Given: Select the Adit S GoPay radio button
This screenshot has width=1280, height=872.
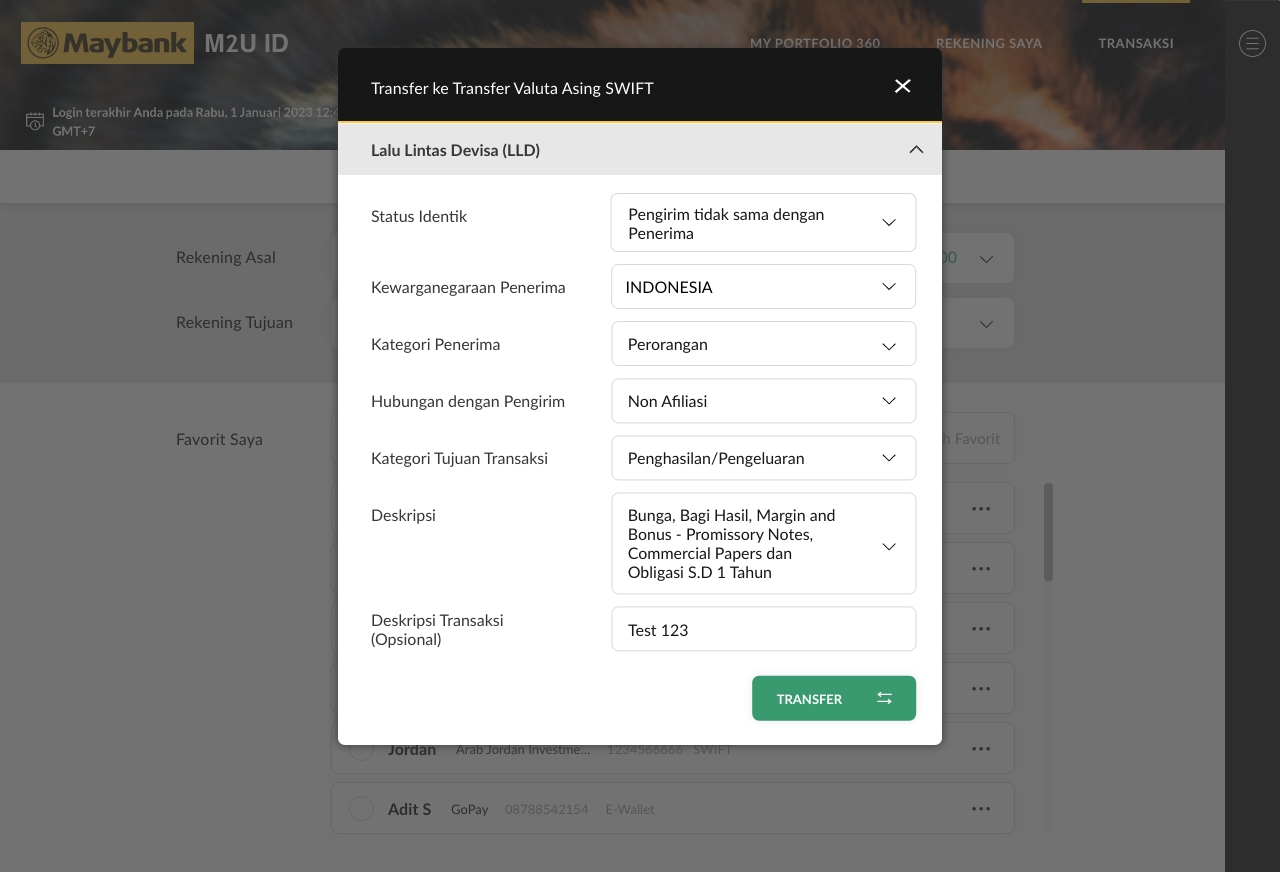Looking at the screenshot, I should (x=361, y=809).
